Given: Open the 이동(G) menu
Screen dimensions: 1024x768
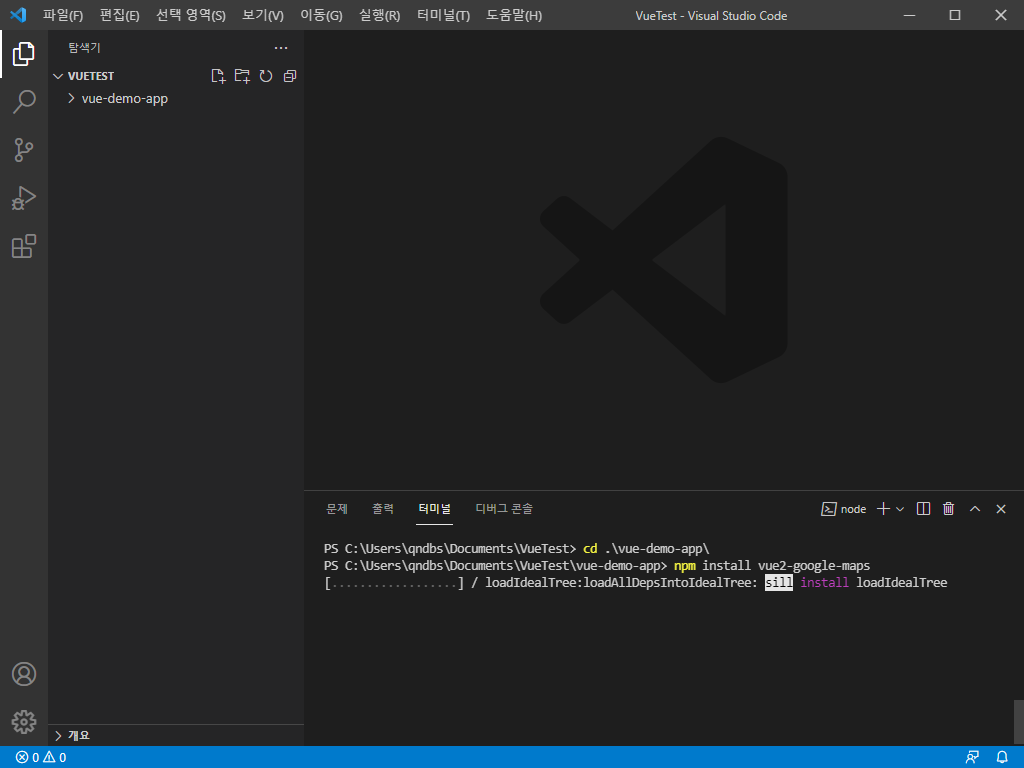Looking at the screenshot, I should [x=321, y=15].
